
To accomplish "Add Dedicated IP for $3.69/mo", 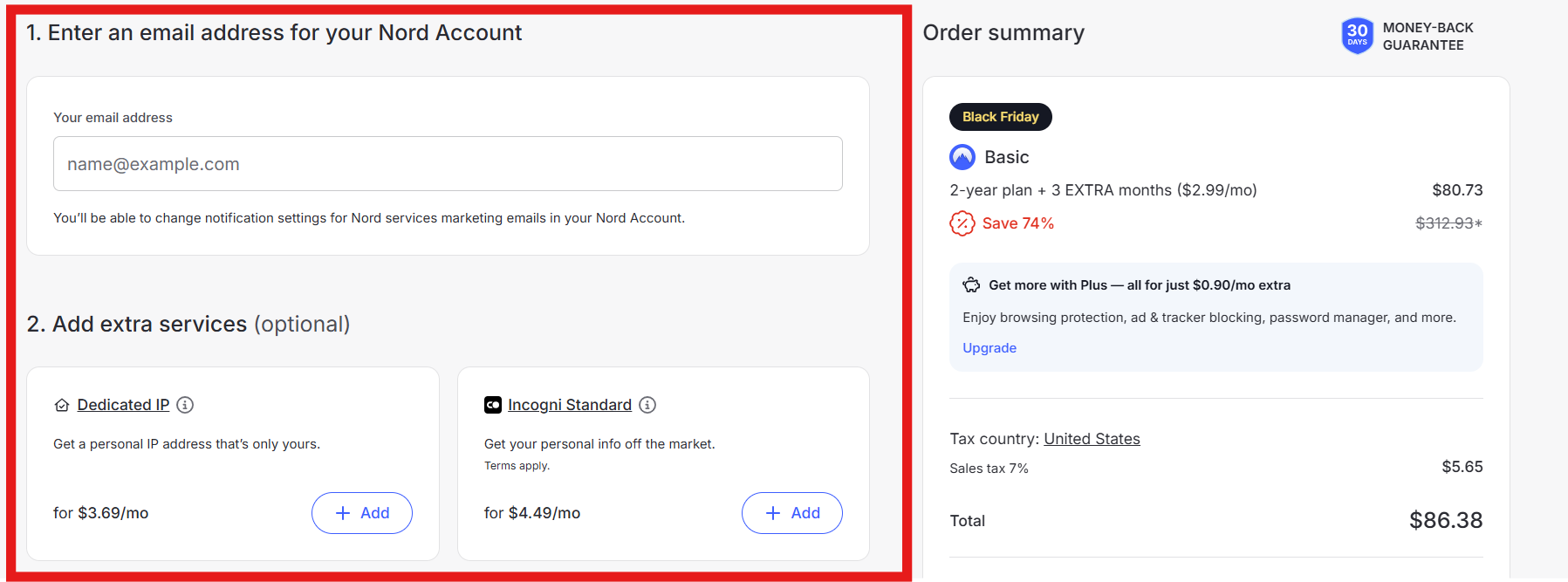I will pyautogui.click(x=361, y=513).
